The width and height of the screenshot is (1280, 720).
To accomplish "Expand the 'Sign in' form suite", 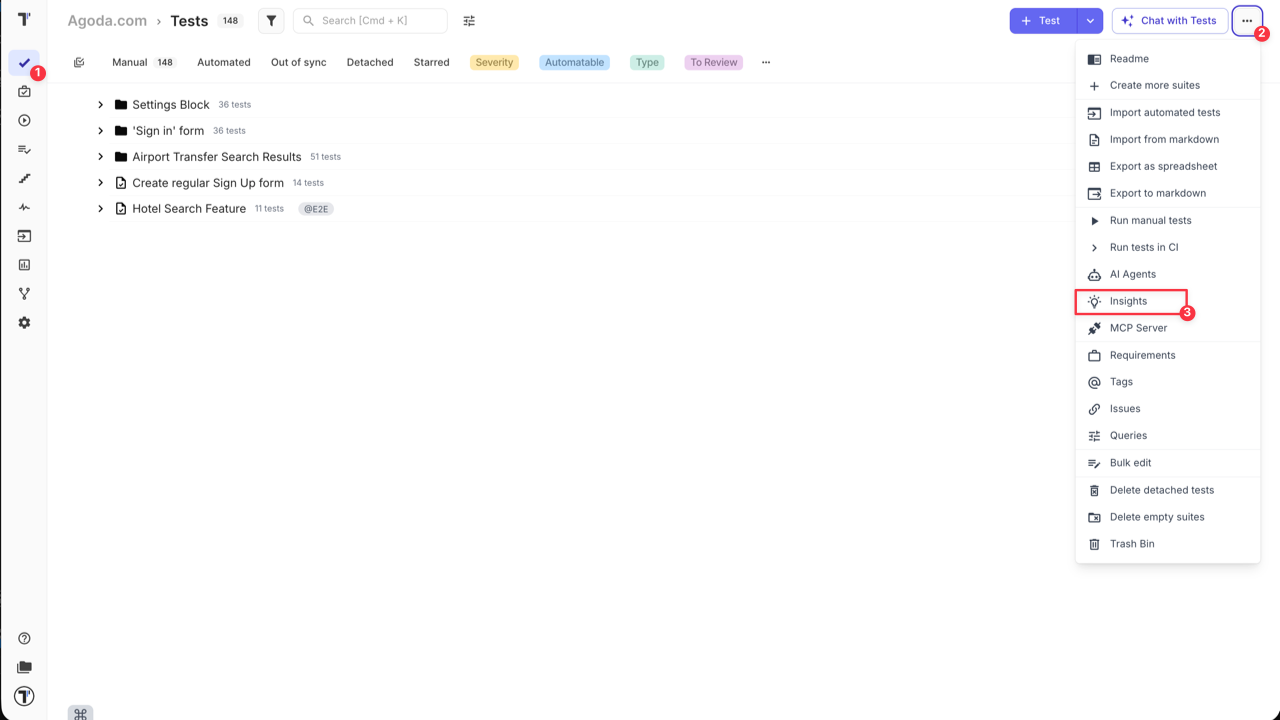I will (x=100, y=130).
